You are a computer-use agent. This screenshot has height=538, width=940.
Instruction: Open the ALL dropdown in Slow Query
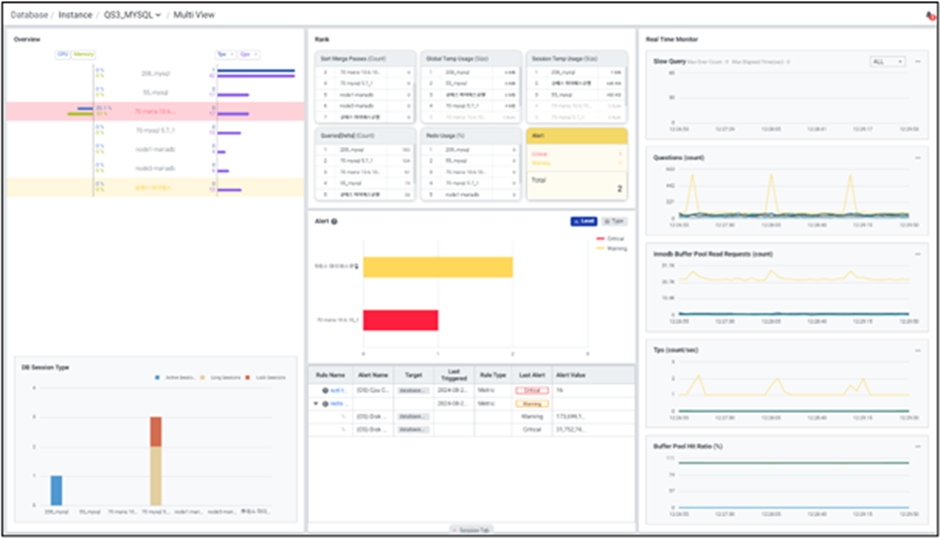pyautogui.click(x=887, y=62)
